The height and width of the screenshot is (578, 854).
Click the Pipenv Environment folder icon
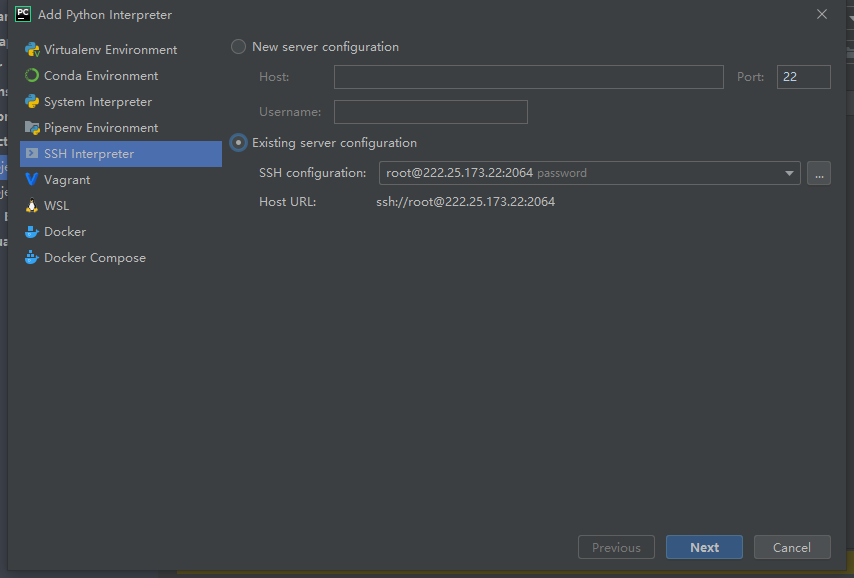click(x=32, y=127)
